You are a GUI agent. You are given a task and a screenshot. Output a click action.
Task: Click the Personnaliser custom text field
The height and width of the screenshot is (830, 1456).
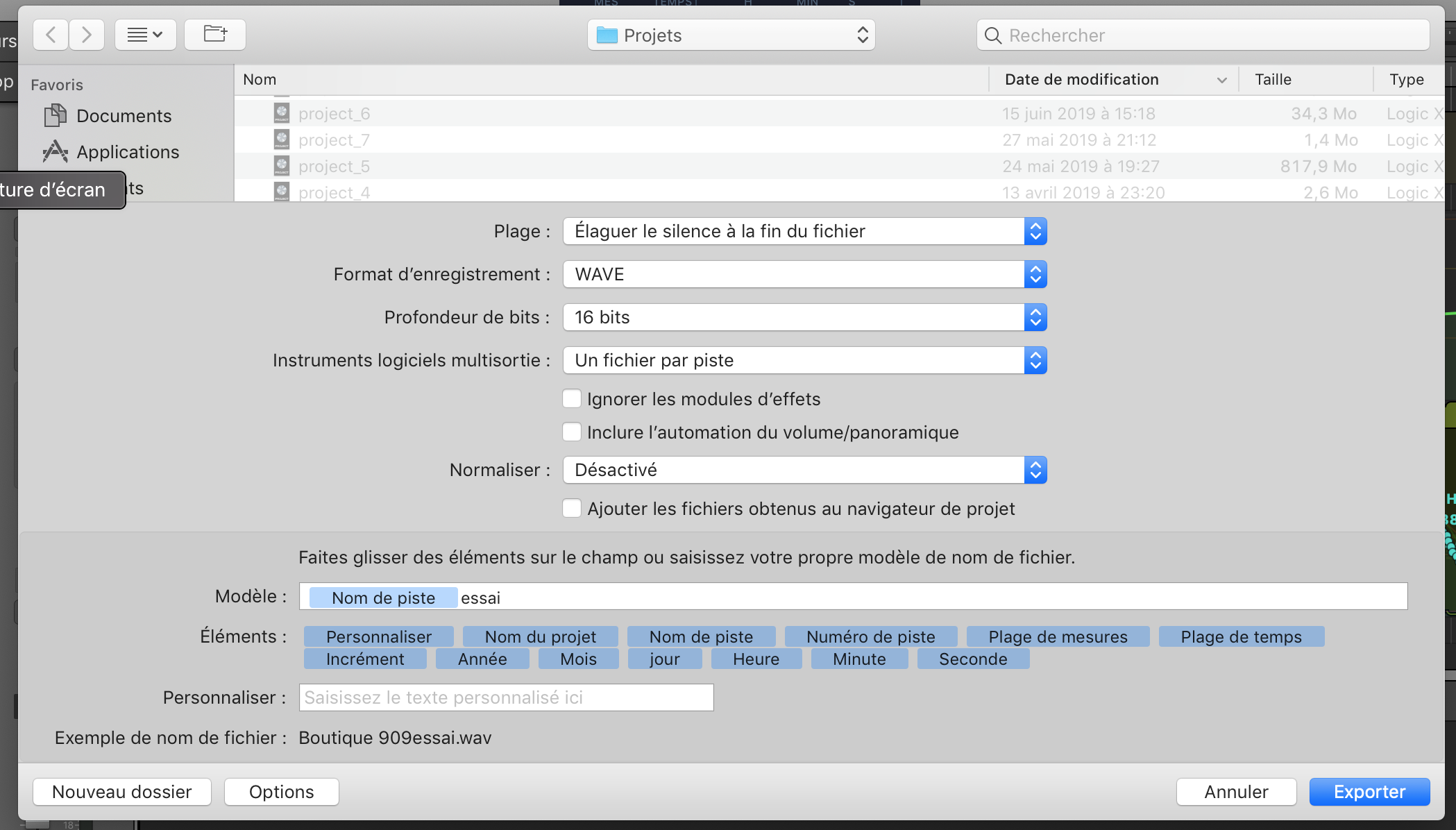[506, 697]
